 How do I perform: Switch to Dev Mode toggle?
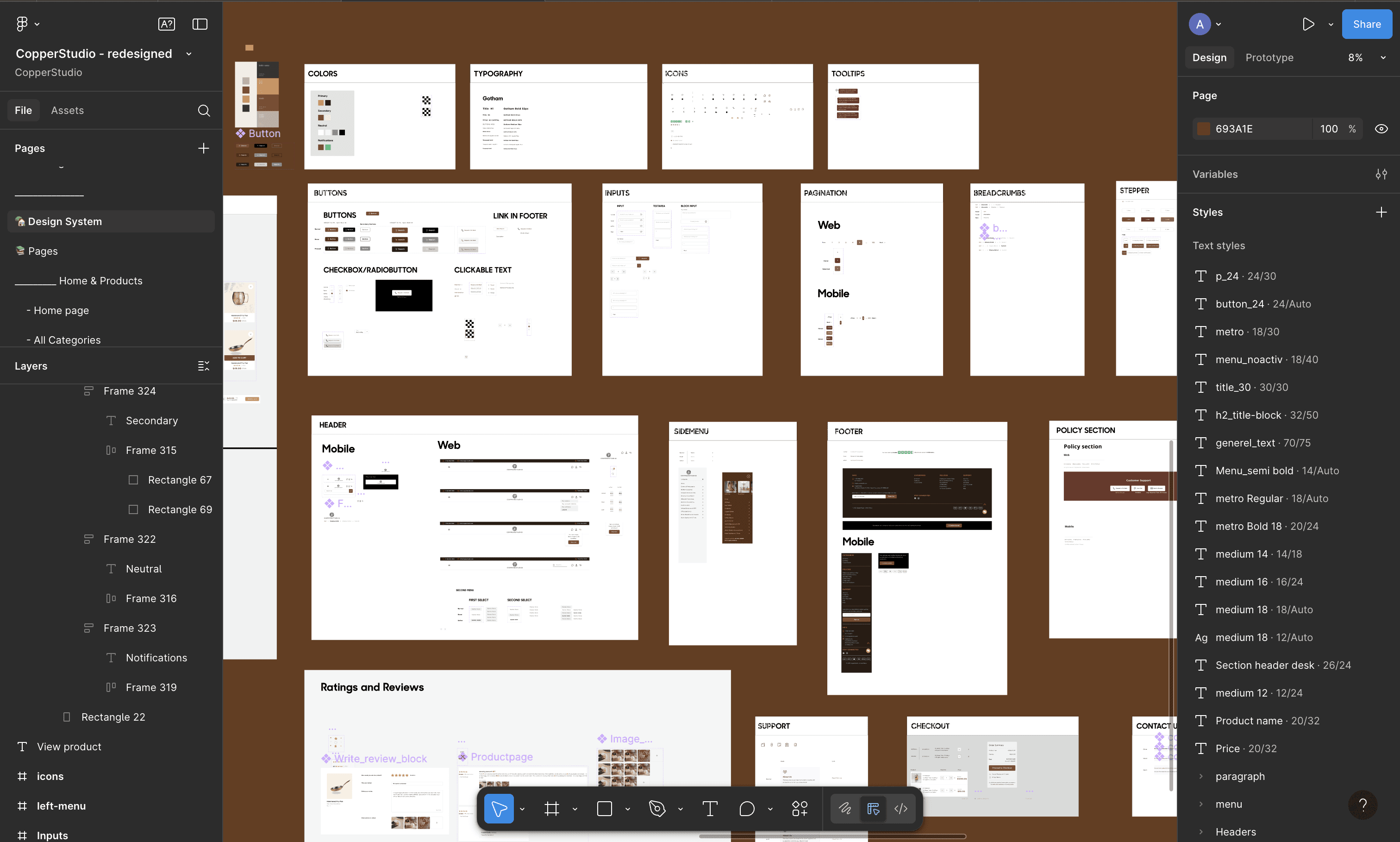pyautogui.click(x=900, y=808)
